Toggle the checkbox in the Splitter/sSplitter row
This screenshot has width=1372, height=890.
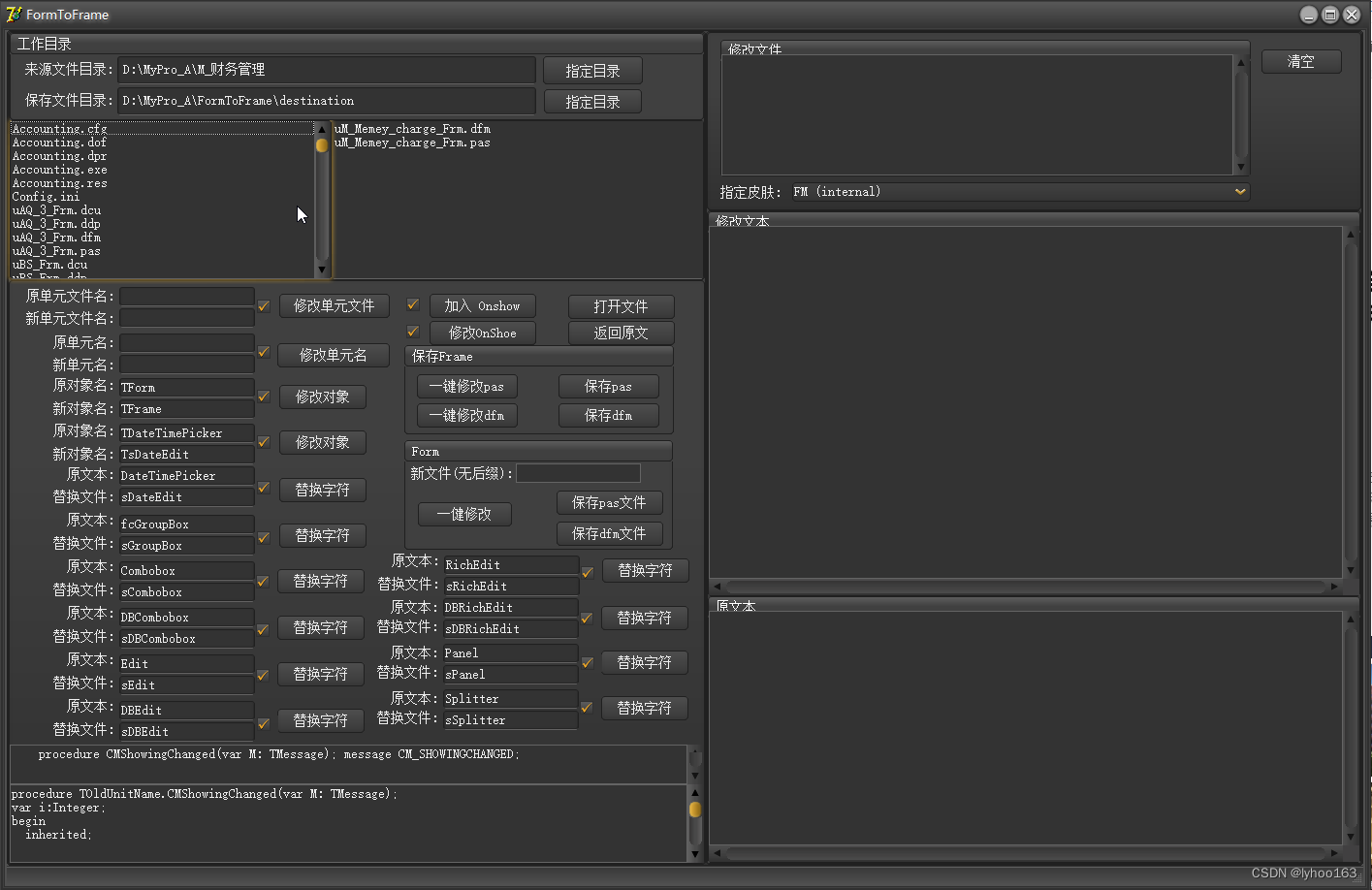click(x=587, y=708)
